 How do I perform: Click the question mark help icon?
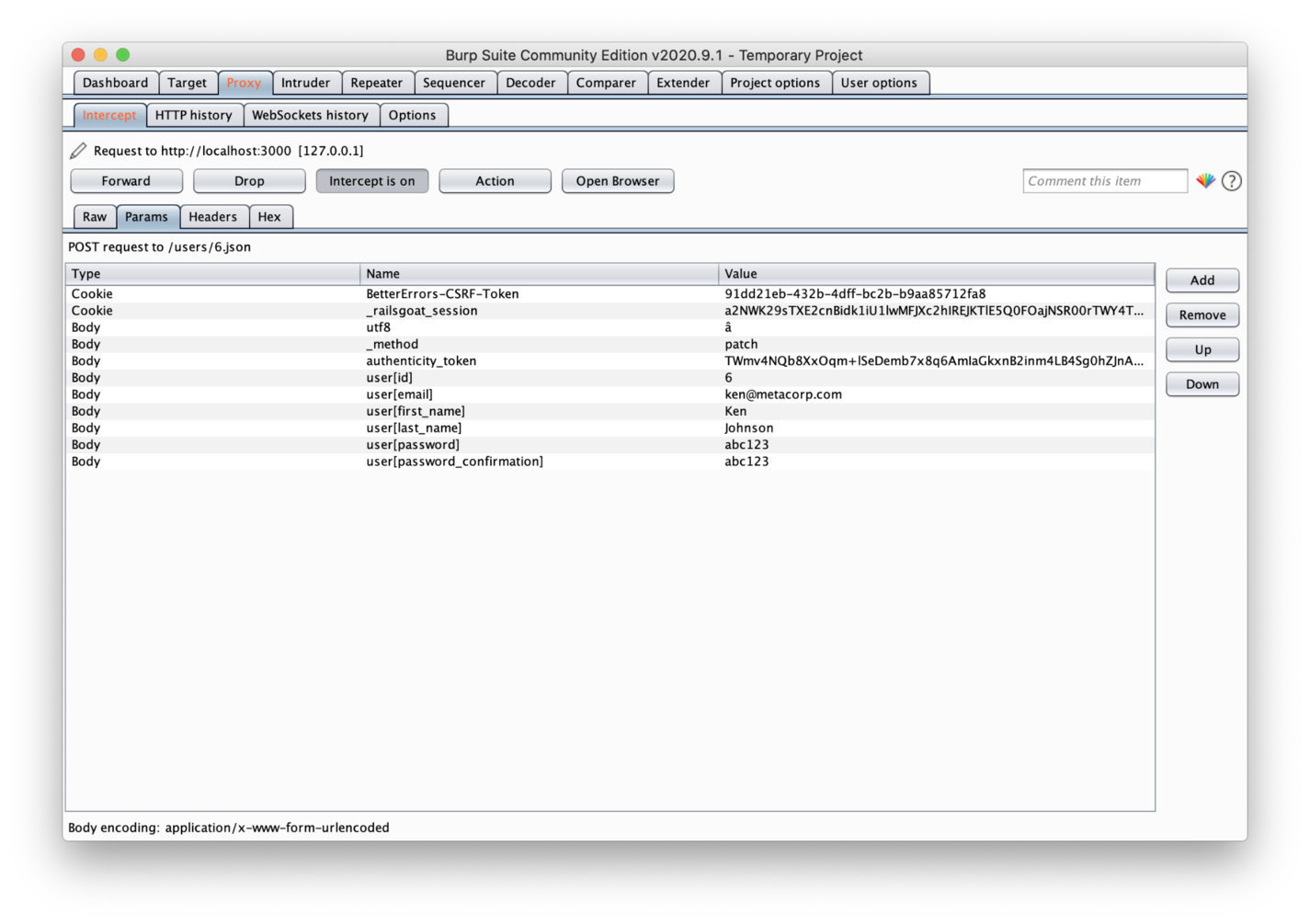(x=1231, y=180)
